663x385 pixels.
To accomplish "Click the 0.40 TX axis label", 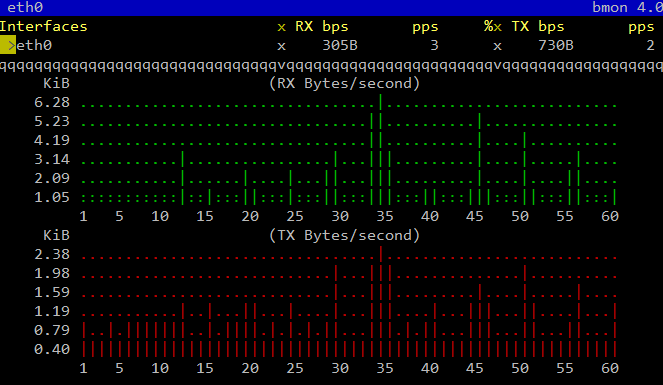I will point(52,349).
